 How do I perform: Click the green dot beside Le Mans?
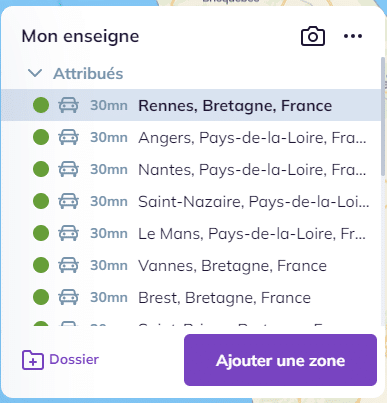click(x=41, y=233)
